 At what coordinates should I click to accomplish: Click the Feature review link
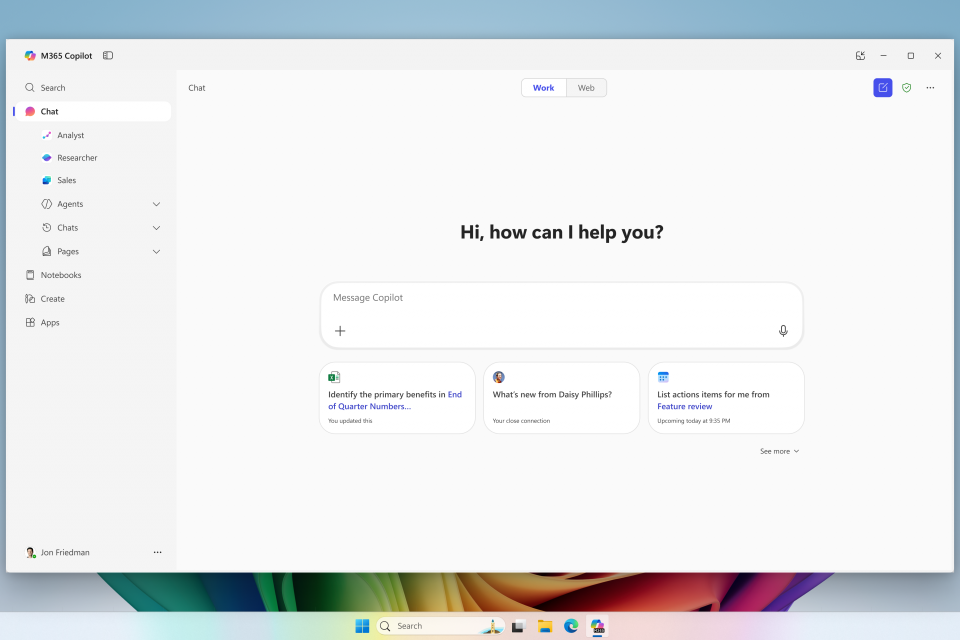coord(685,407)
